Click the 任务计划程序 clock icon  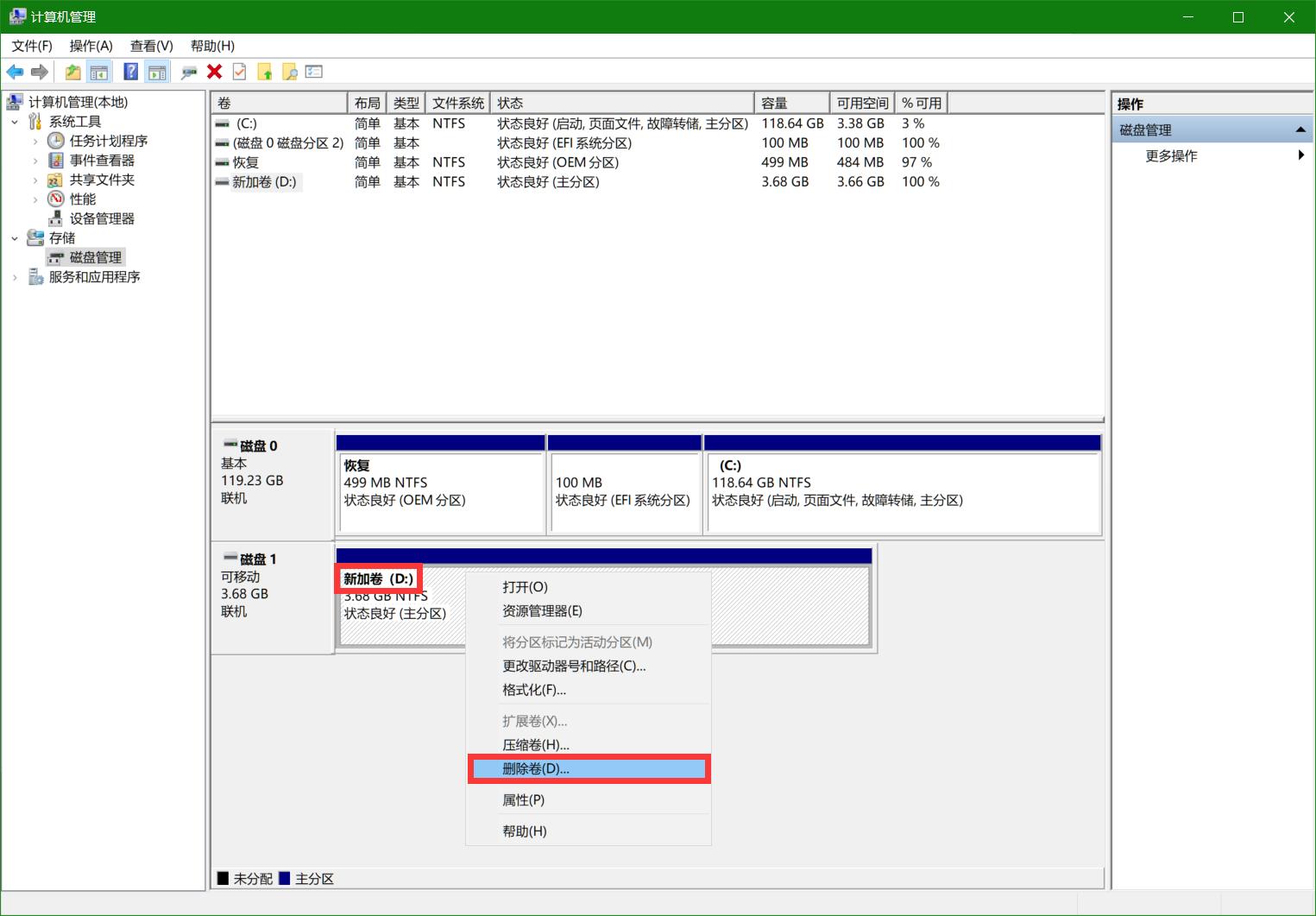[x=56, y=141]
